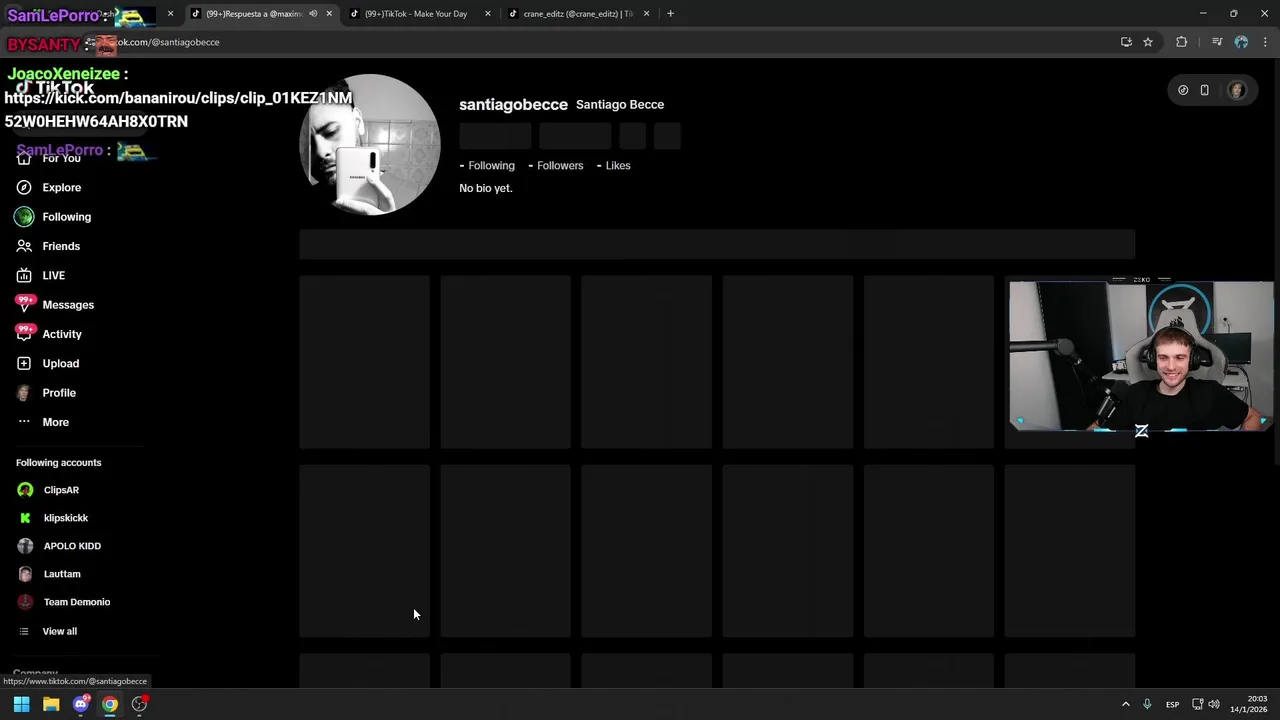Open the Chrome profile avatar
This screenshot has width=1280, height=720.
click(x=1241, y=42)
